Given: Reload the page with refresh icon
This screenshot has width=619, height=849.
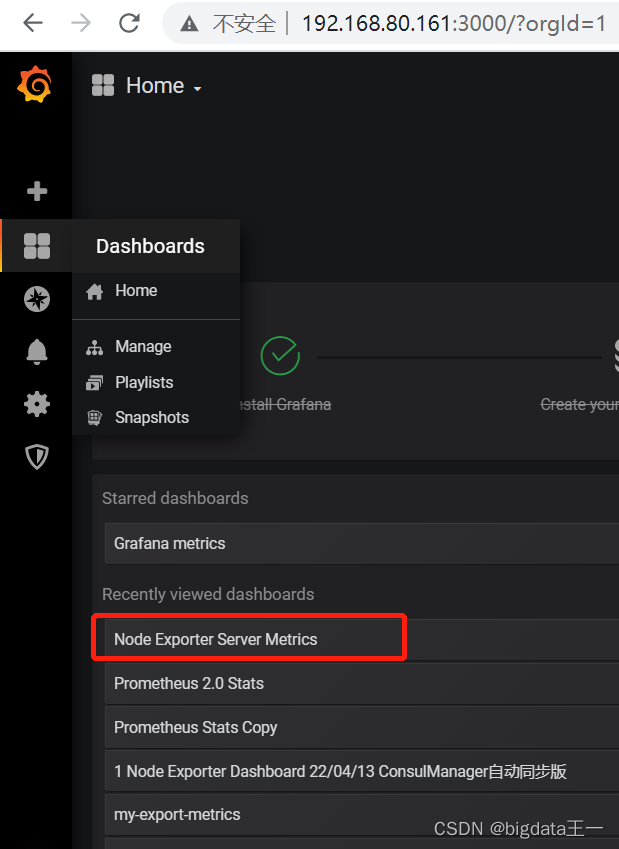Looking at the screenshot, I should 129,23.
